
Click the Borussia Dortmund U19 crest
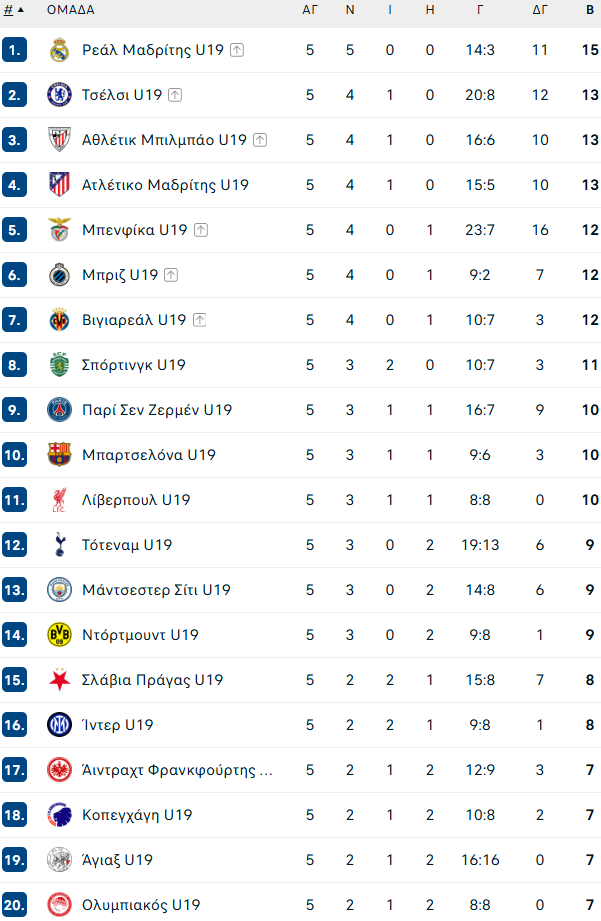(59, 635)
